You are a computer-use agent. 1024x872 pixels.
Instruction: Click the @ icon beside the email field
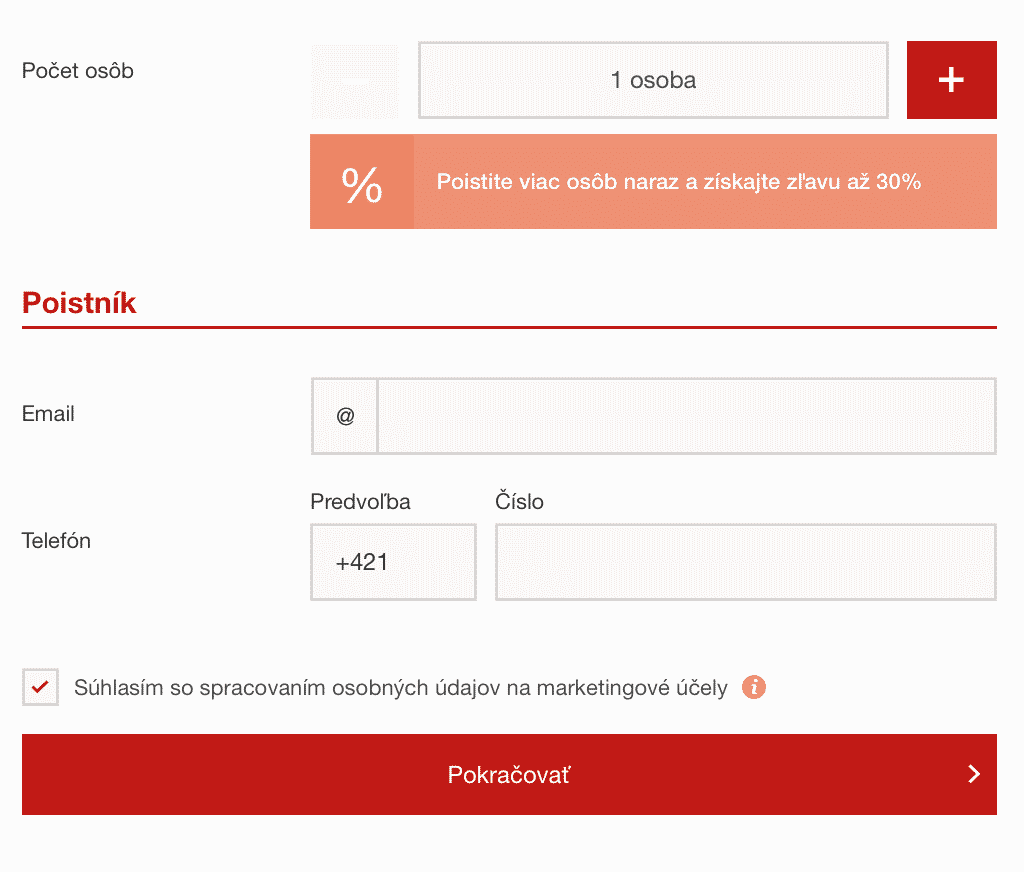(x=345, y=415)
